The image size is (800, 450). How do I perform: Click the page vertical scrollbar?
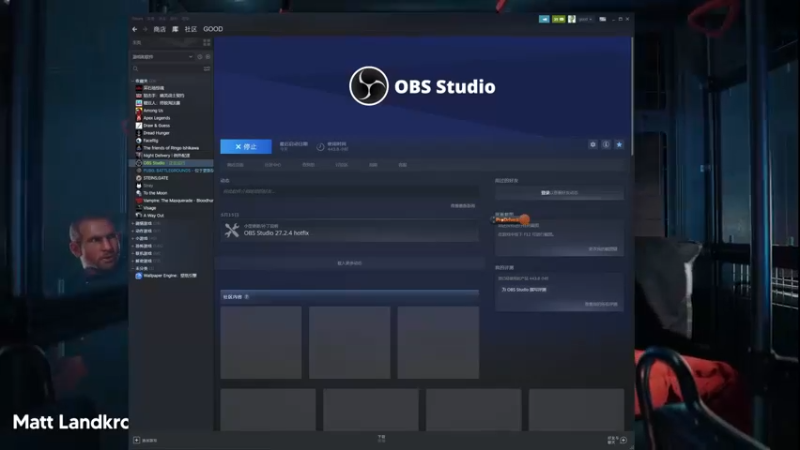pyautogui.click(x=632, y=97)
